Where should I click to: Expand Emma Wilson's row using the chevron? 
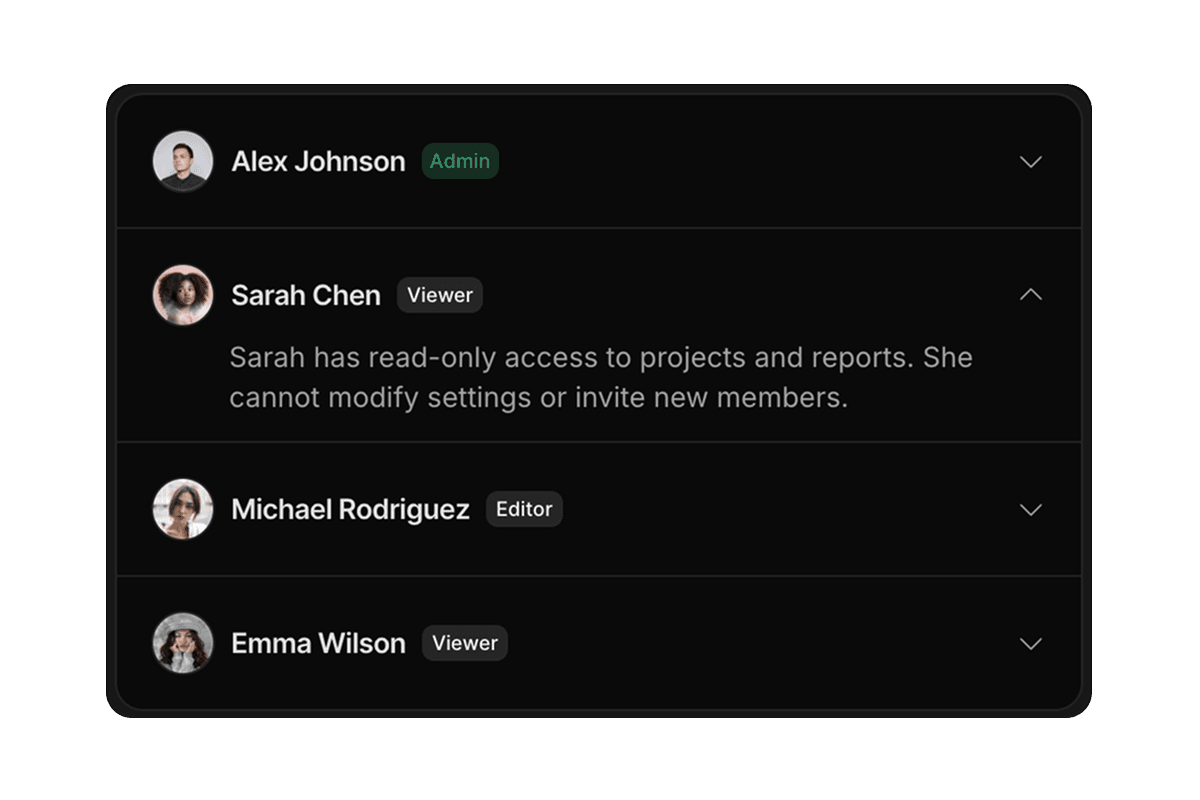tap(1030, 644)
